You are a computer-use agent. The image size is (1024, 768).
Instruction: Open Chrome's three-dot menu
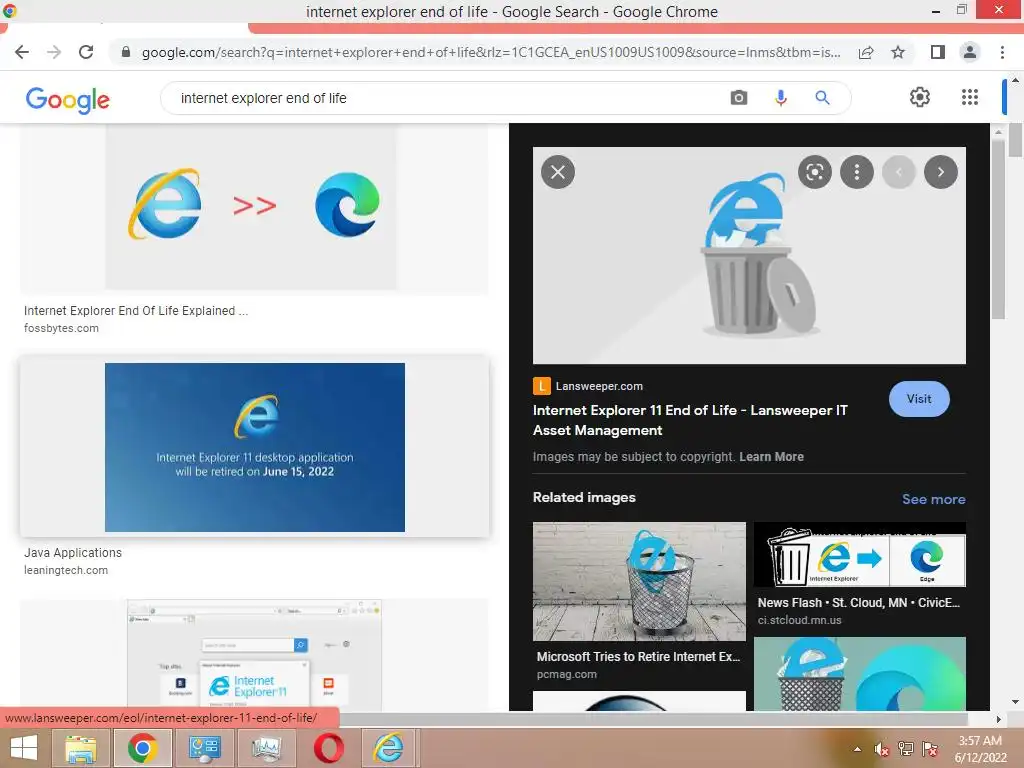click(1002, 52)
